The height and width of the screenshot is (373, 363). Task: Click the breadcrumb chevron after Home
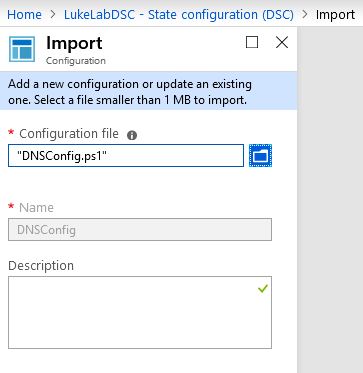point(53,15)
